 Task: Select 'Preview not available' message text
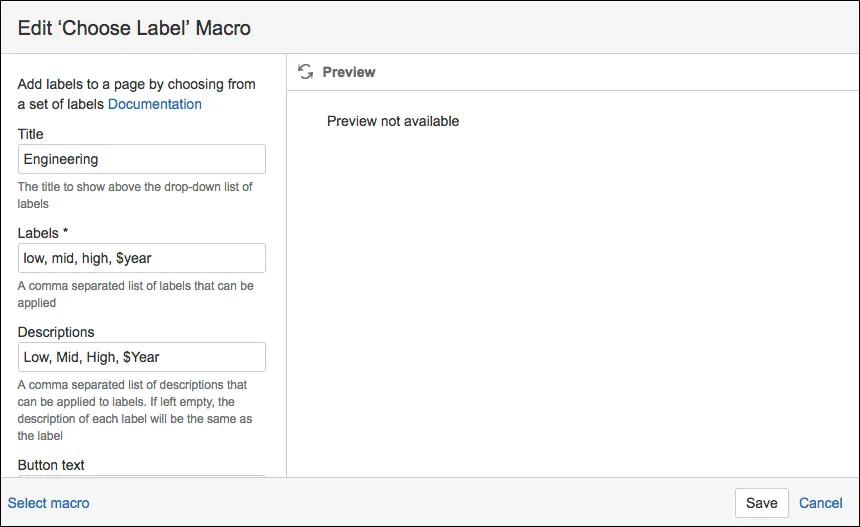(x=393, y=121)
